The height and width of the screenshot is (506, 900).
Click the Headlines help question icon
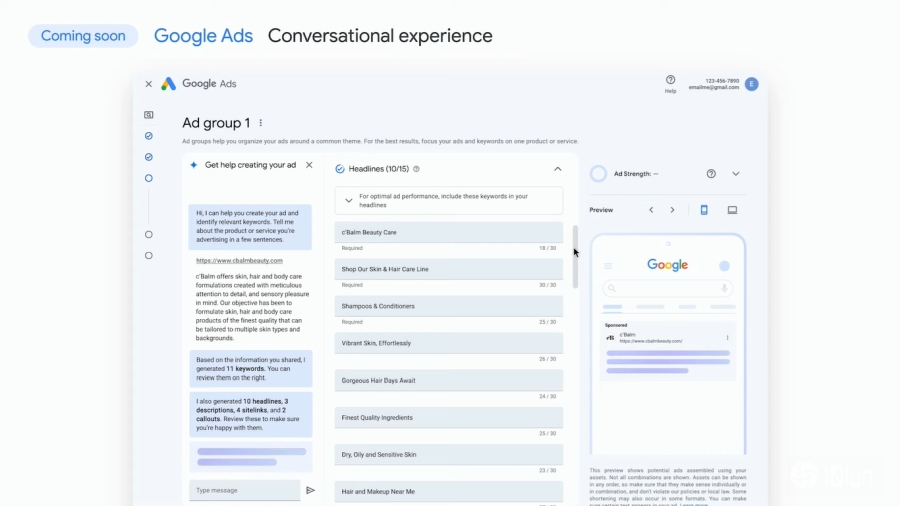(x=417, y=169)
